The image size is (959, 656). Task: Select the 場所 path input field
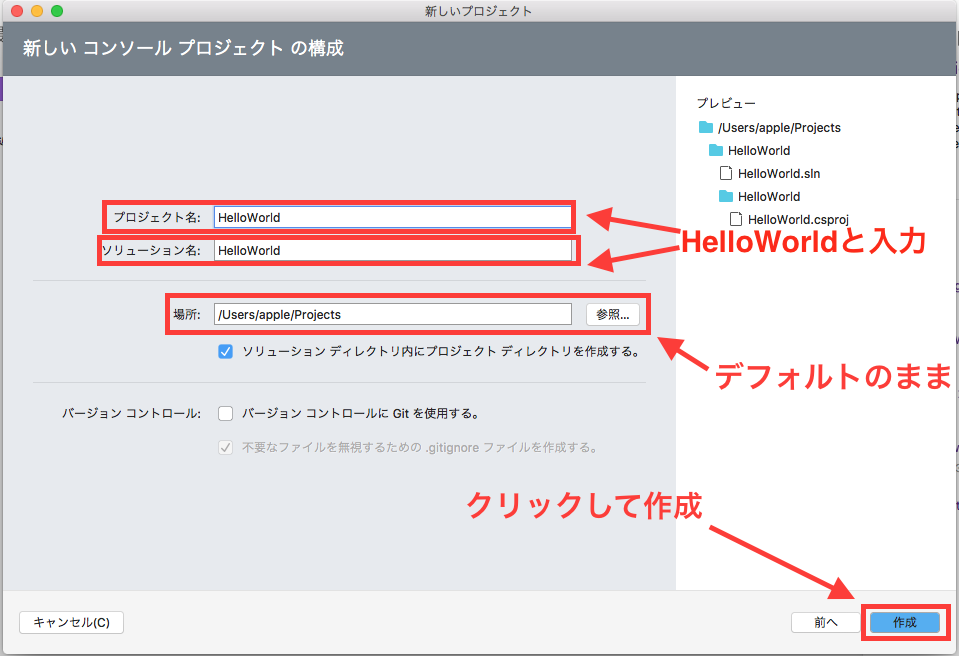(x=392, y=314)
